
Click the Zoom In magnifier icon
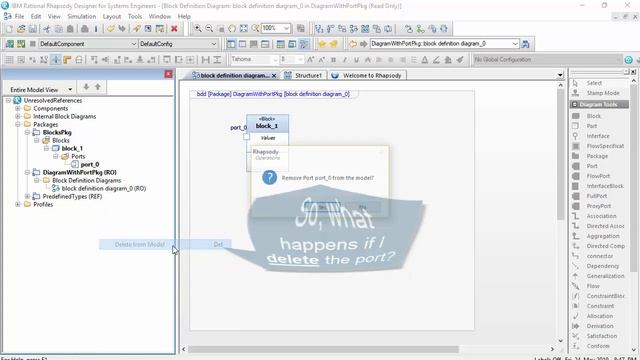pos(198,29)
